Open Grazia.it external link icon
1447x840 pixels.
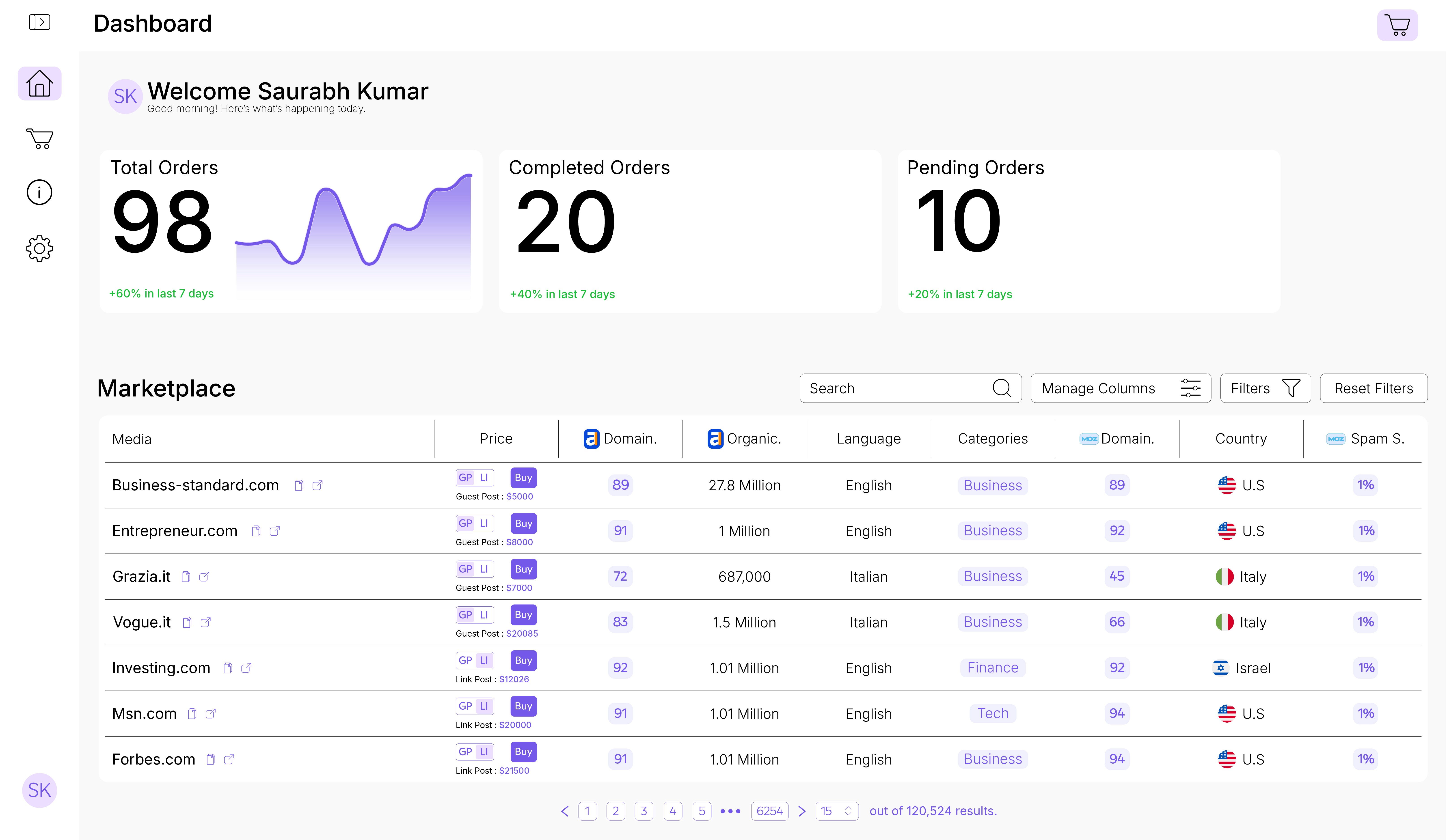[204, 576]
